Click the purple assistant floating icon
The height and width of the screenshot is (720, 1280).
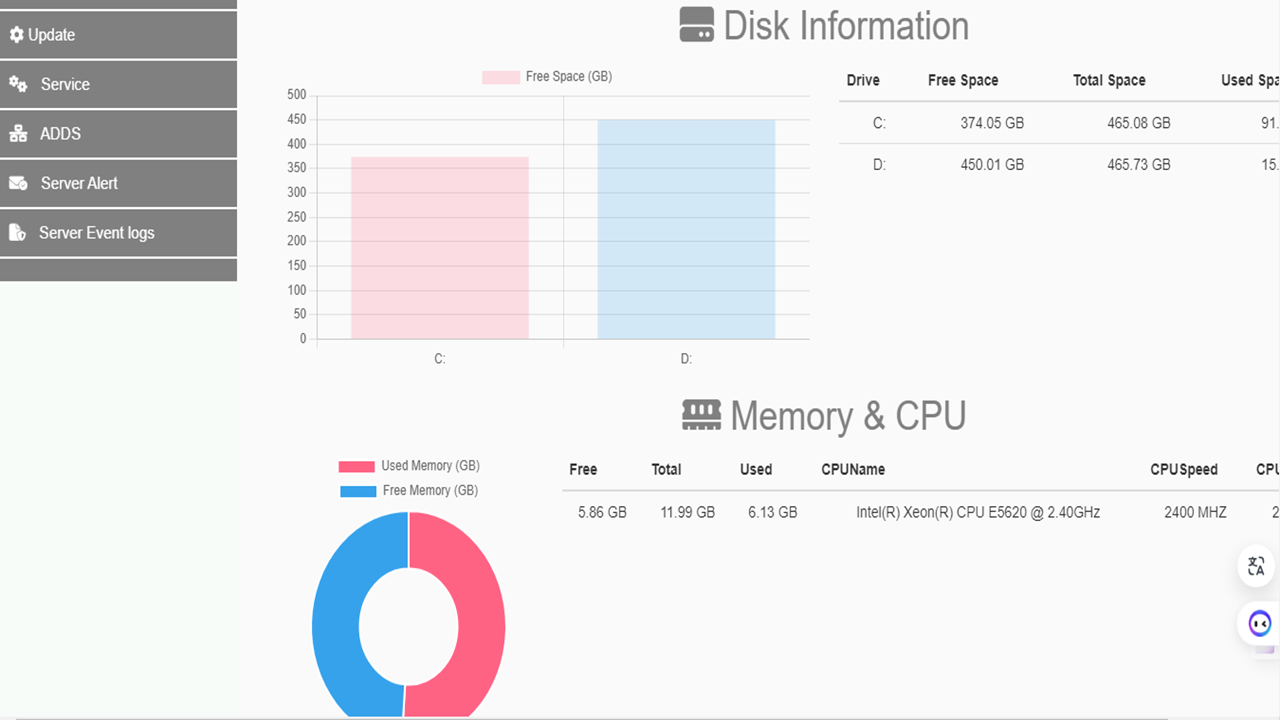[1260, 624]
